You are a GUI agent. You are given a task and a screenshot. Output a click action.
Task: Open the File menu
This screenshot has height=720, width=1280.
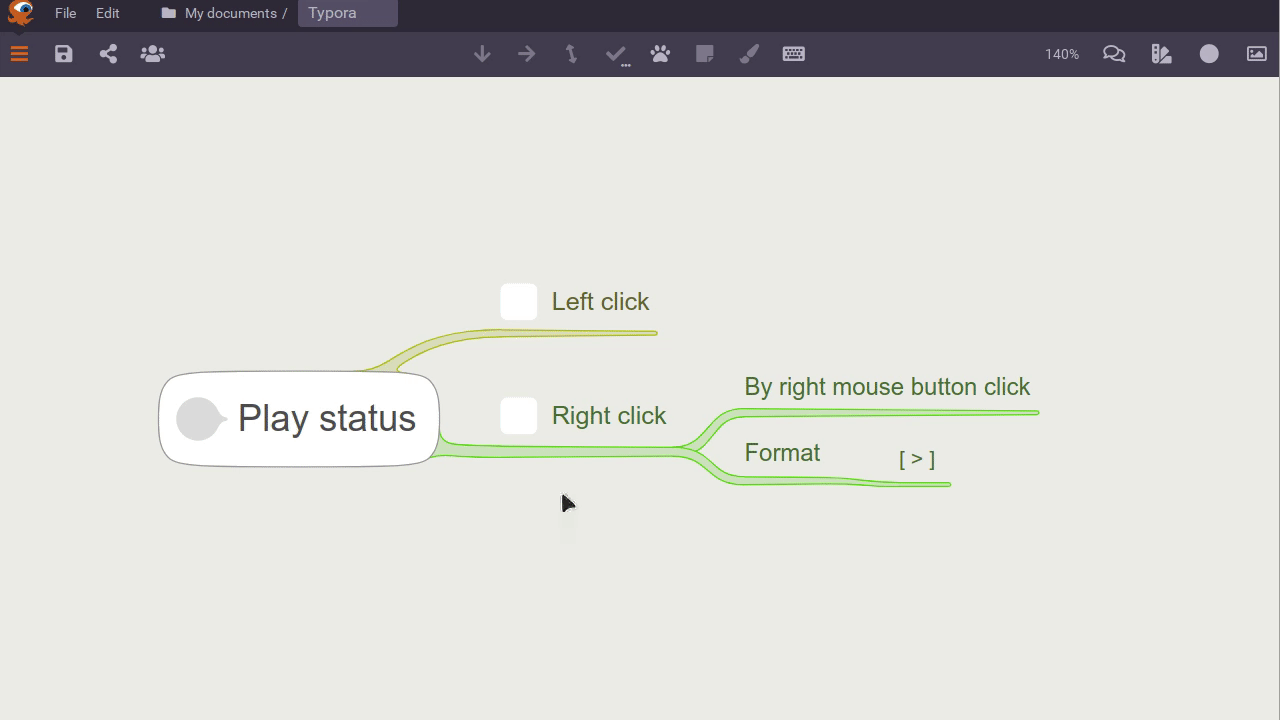[65, 13]
